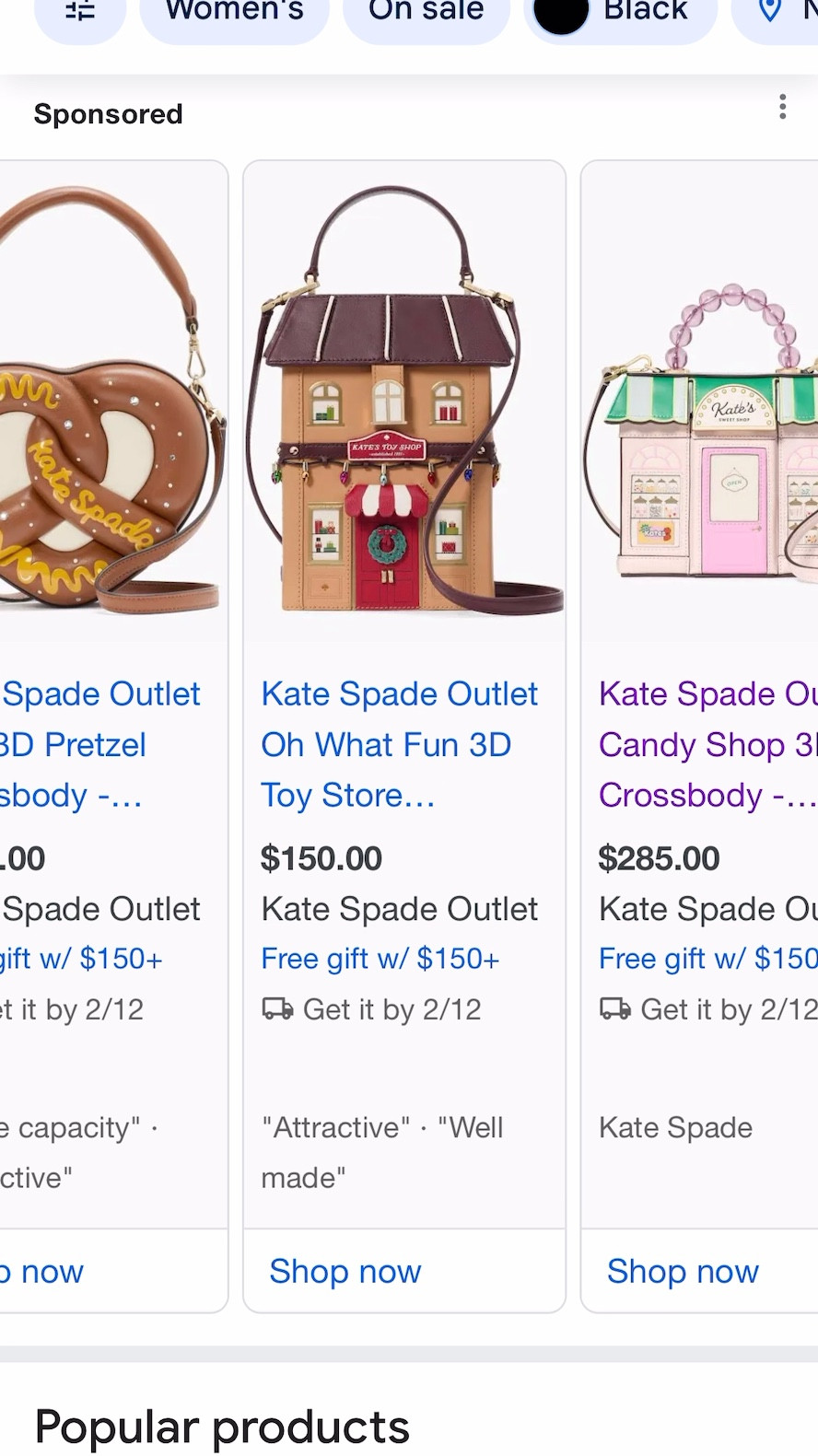
Task: Click Free gift w/ $150+ on candy shop card
Action: click(706, 958)
